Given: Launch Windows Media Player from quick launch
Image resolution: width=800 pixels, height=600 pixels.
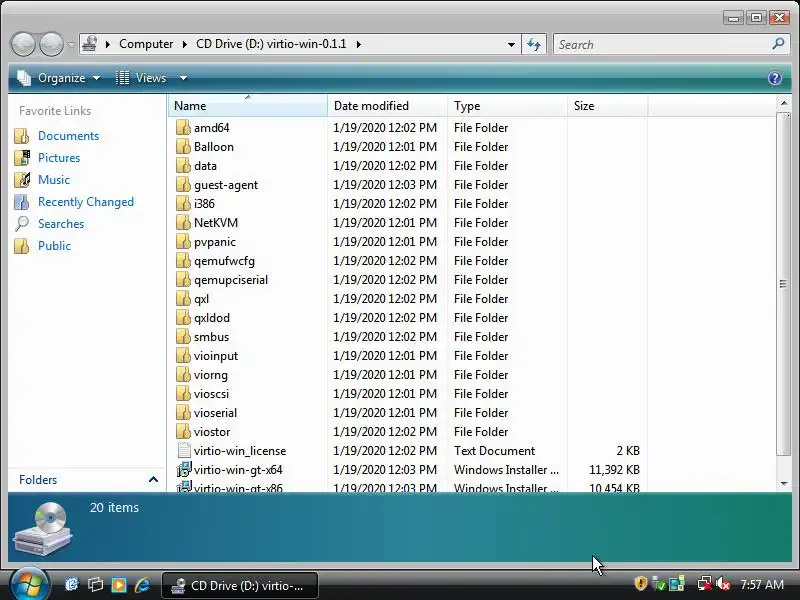Looking at the screenshot, I should click(119, 585).
